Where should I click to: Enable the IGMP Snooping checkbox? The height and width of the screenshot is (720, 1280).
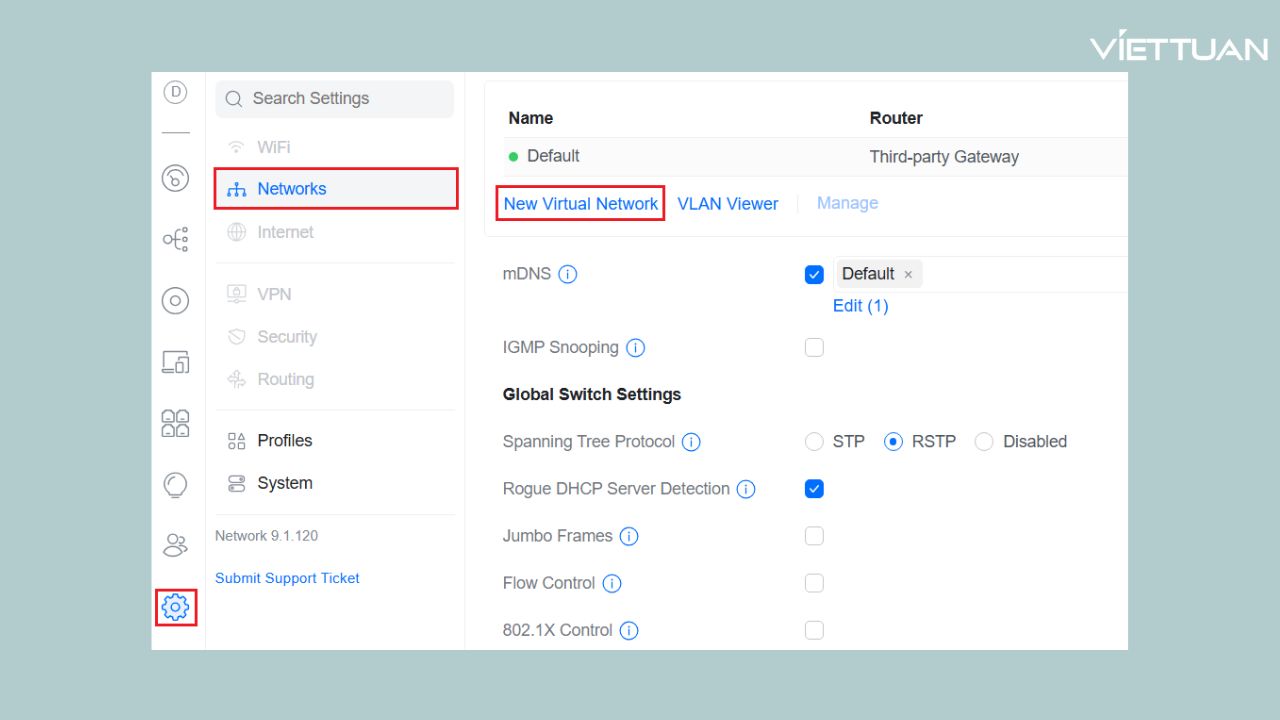[x=814, y=348]
